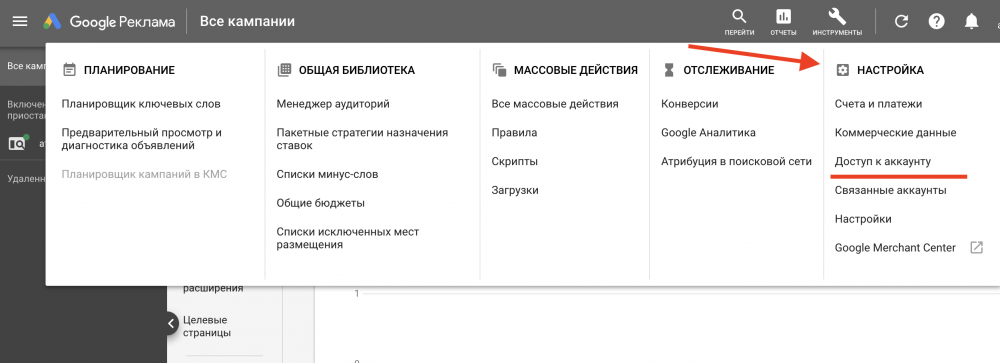
Task: Open 'Списки исключенных мест размещения'
Action: pyautogui.click(x=348, y=238)
